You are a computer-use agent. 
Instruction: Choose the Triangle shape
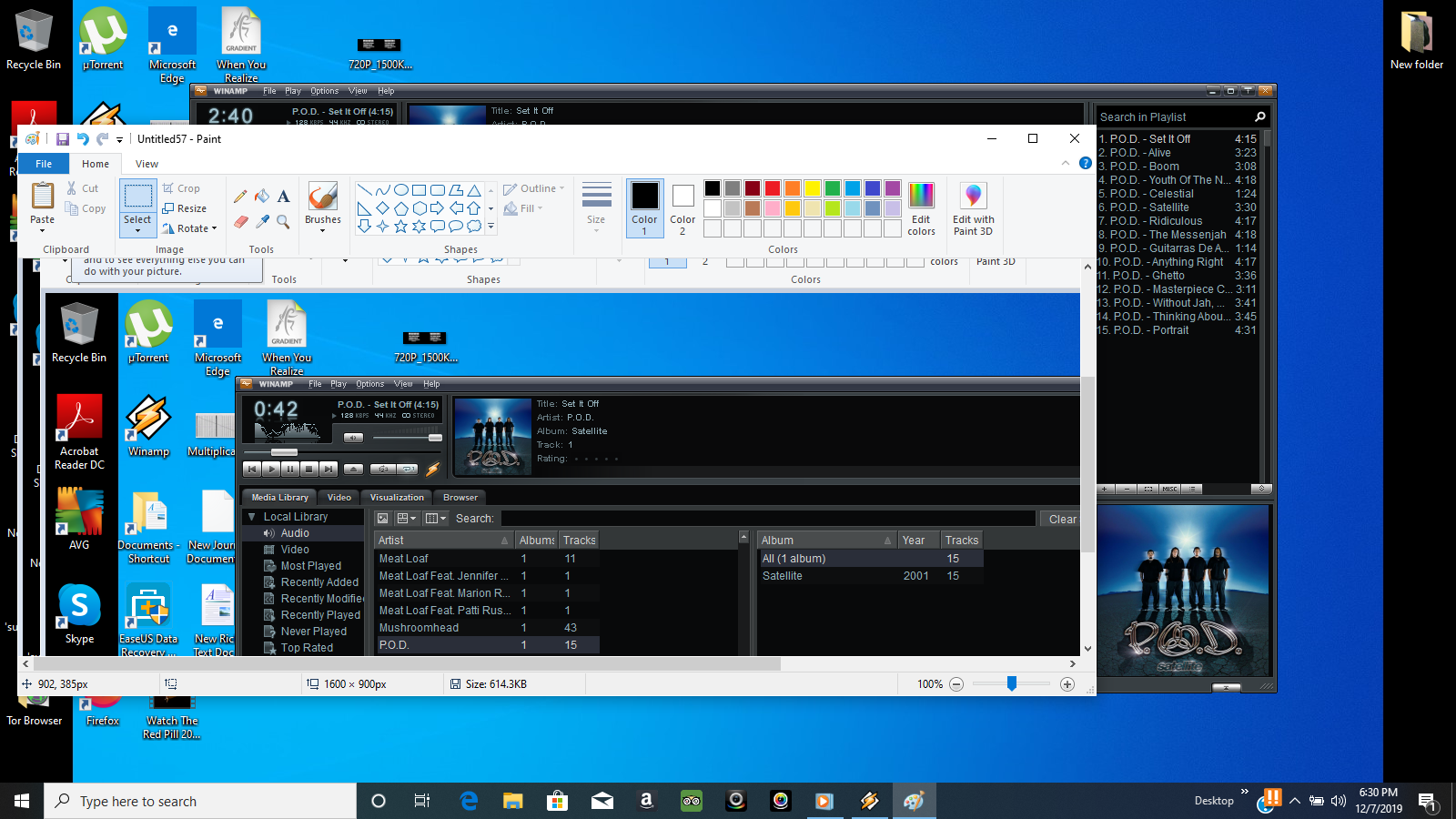[473, 190]
